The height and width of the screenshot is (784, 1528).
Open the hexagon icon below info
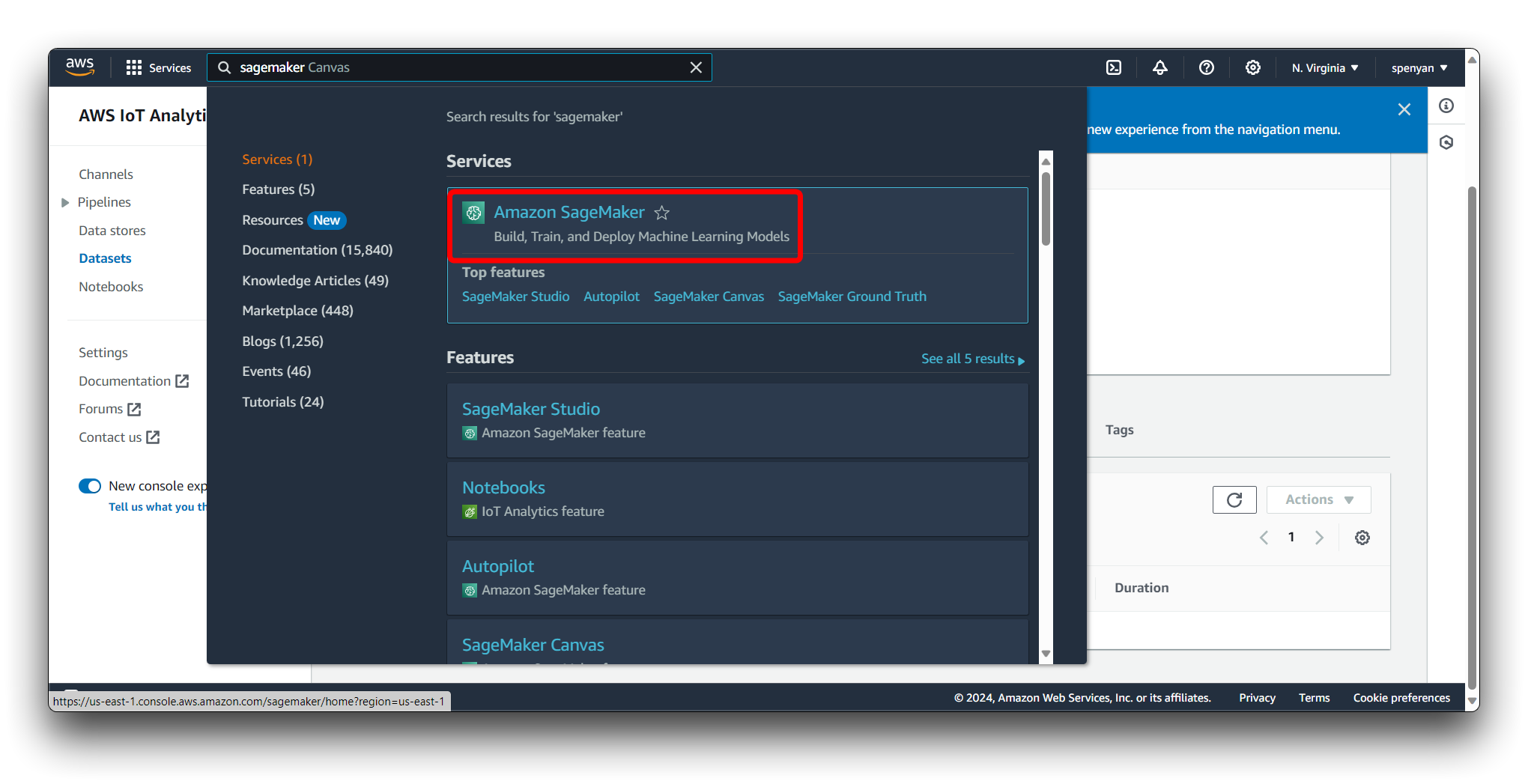(x=1446, y=142)
